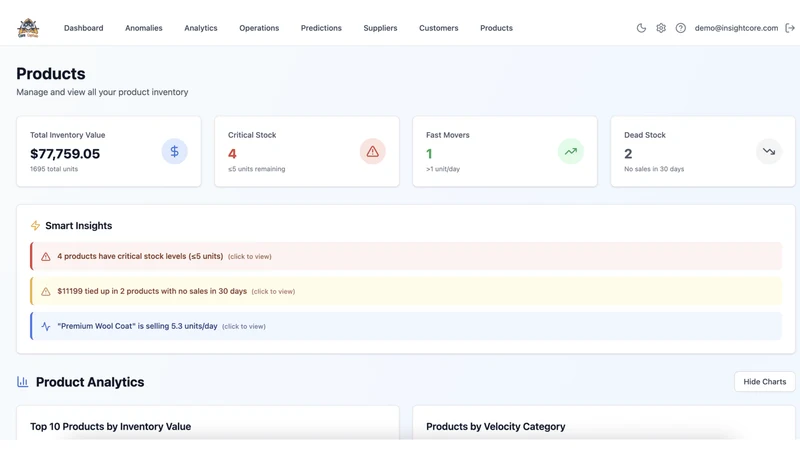Hide the charts with Hide Charts button

tap(764, 382)
